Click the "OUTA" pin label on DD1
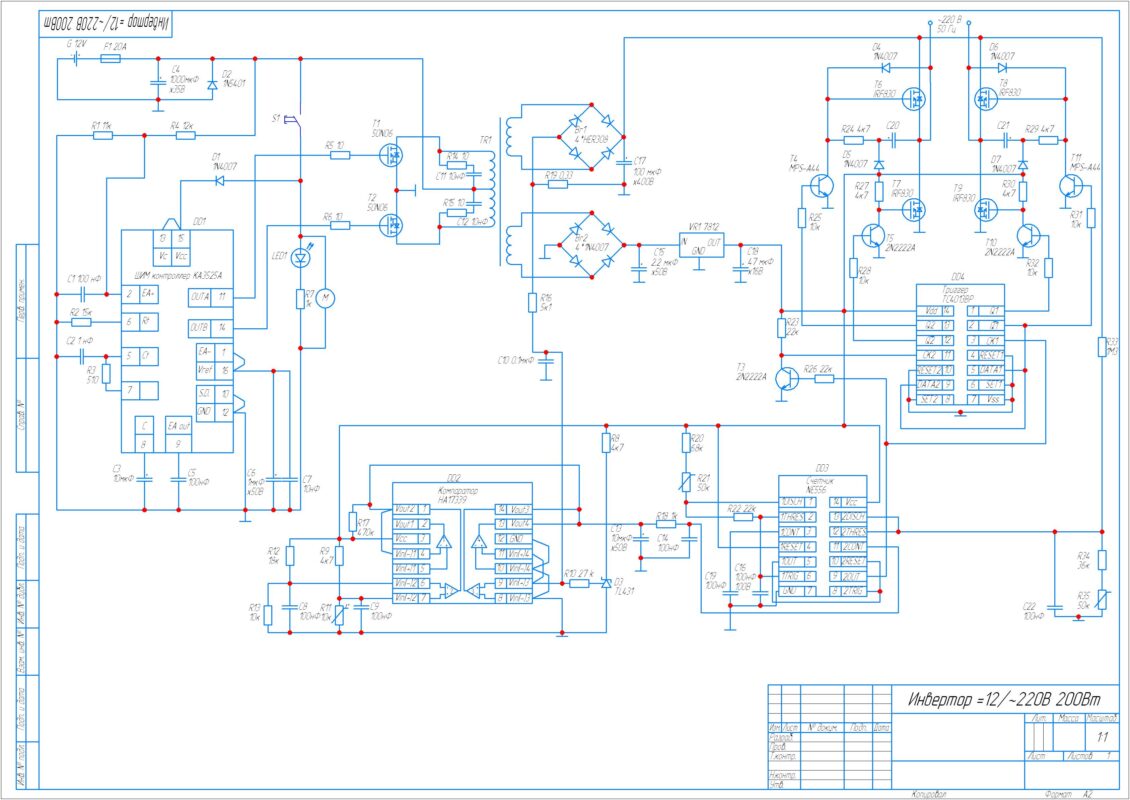This screenshot has height=800, width=1130. [200, 296]
